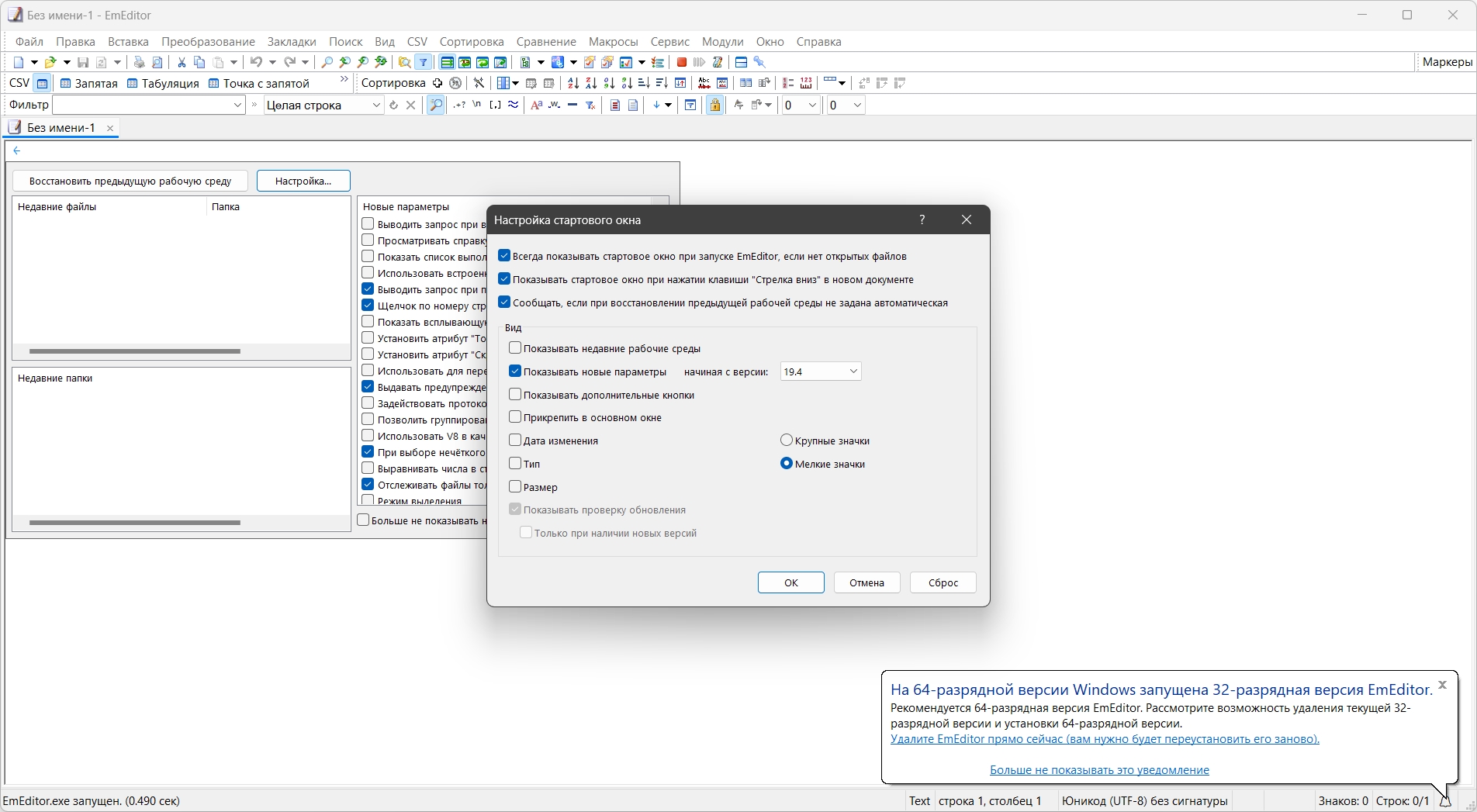The width and height of the screenshot is (1477, 812).
Task: Click the refresh filter icon
Action: (x=393, y=105)
